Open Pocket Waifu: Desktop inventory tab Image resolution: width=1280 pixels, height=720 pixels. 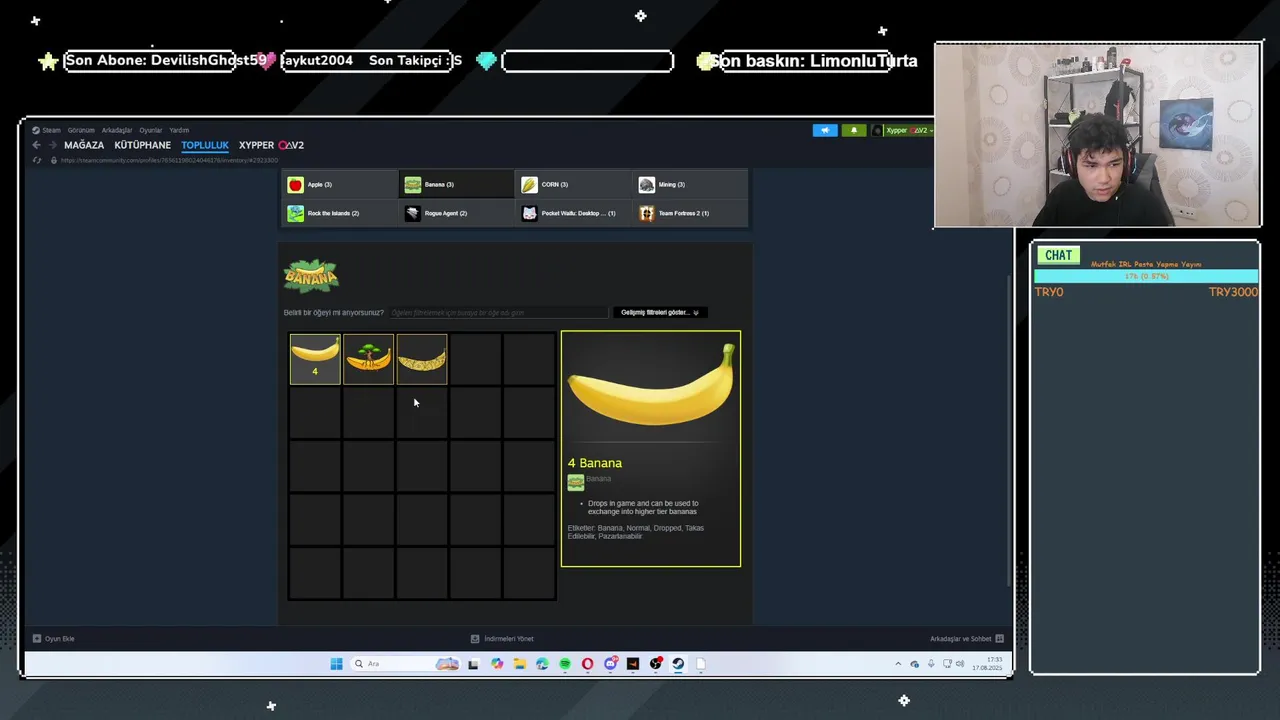573,213
